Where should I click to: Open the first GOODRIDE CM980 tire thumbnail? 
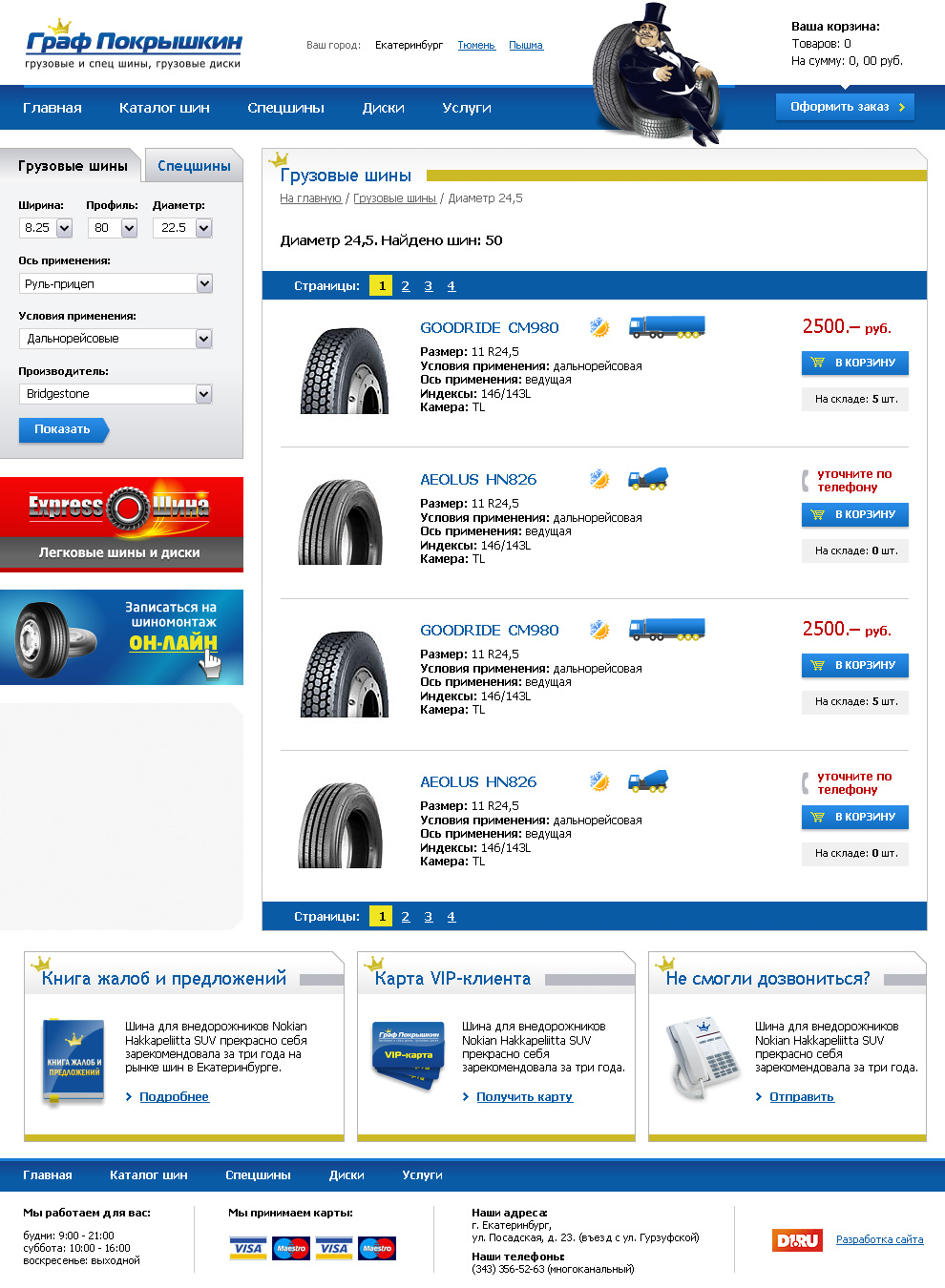point(344,370)
